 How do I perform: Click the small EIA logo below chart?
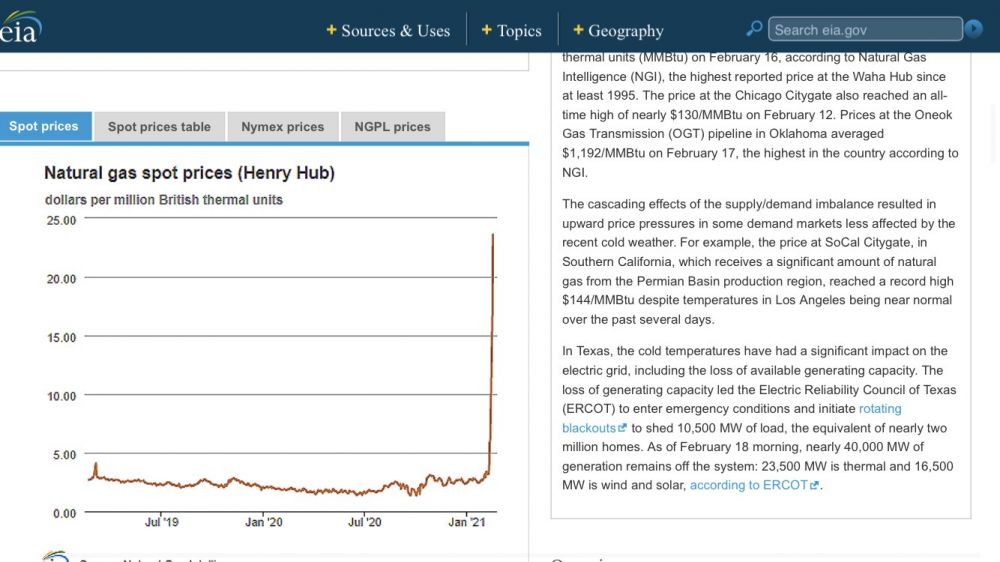55,557
